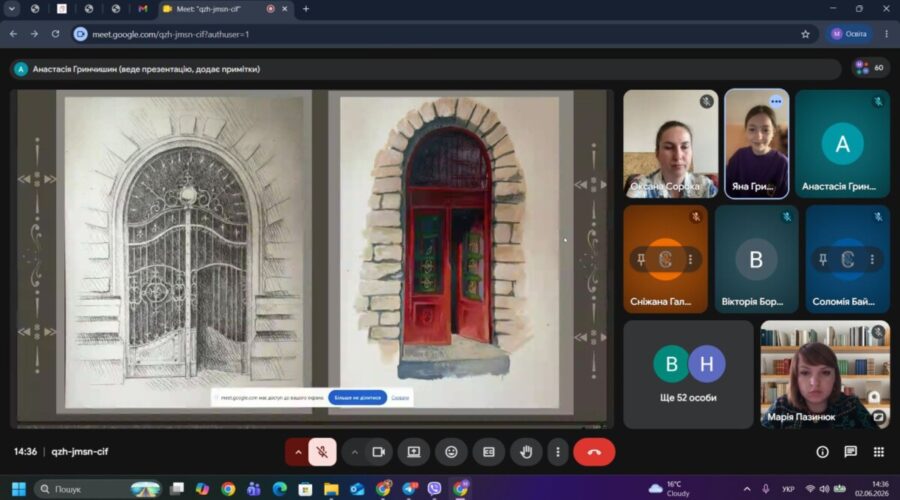The height and width of the screenshot is (500, 900).
Task: Expand the tab search chevron
Action: 11,9
